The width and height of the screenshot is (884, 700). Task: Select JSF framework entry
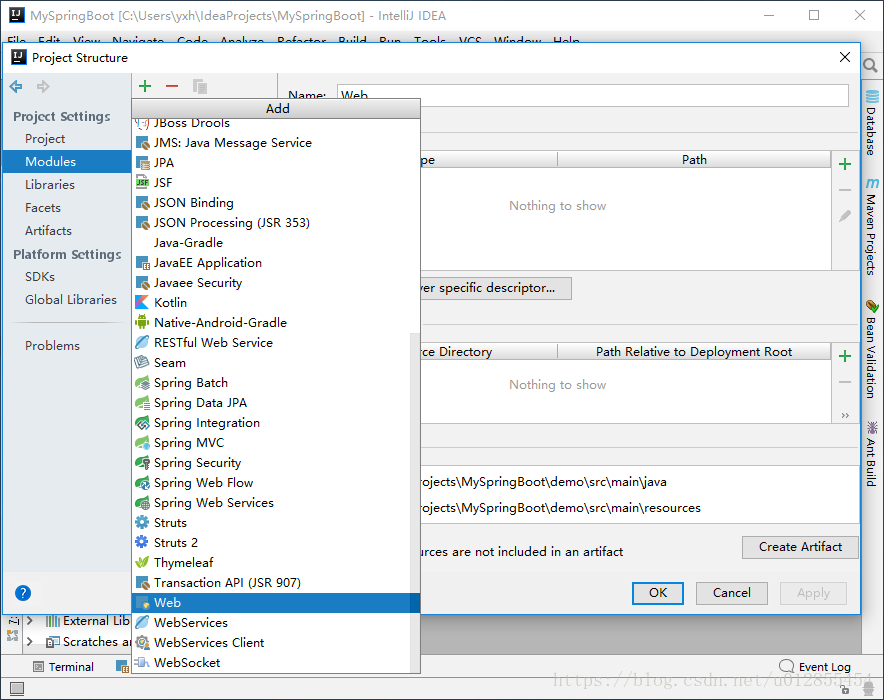pos(276,183)
